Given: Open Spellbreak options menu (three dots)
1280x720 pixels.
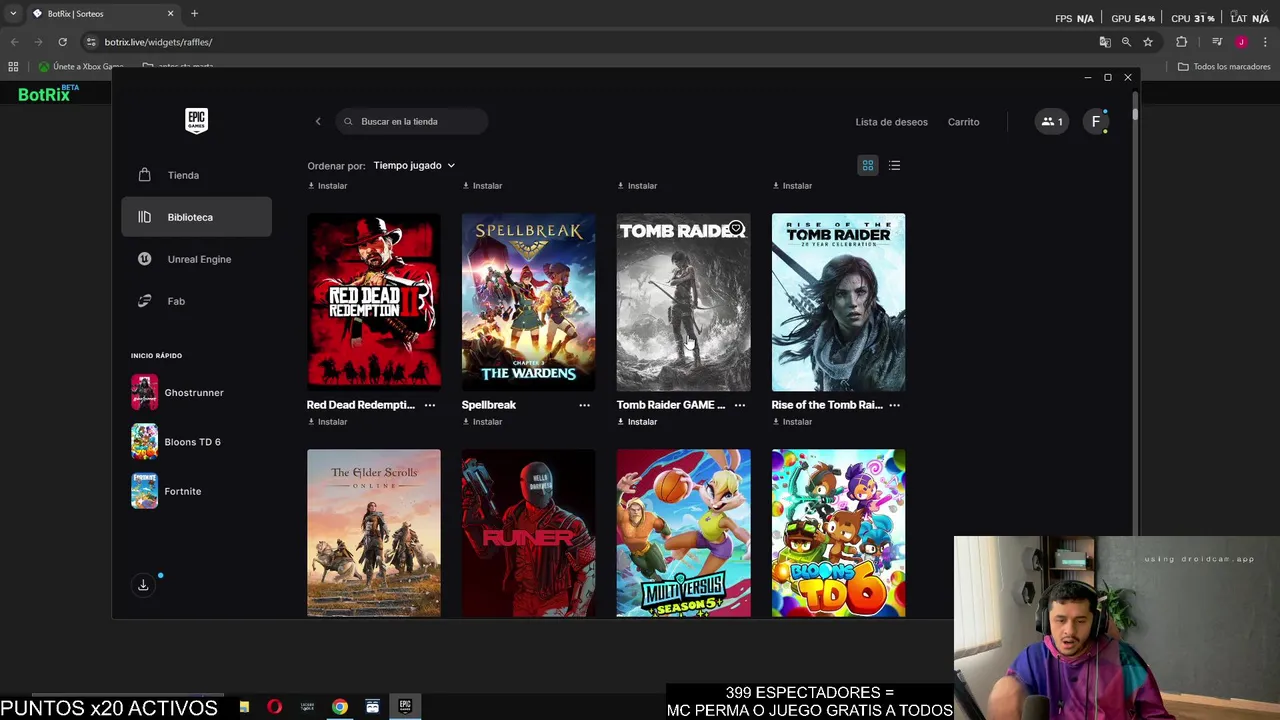Looking at the screenshot, I should point(585,405).
